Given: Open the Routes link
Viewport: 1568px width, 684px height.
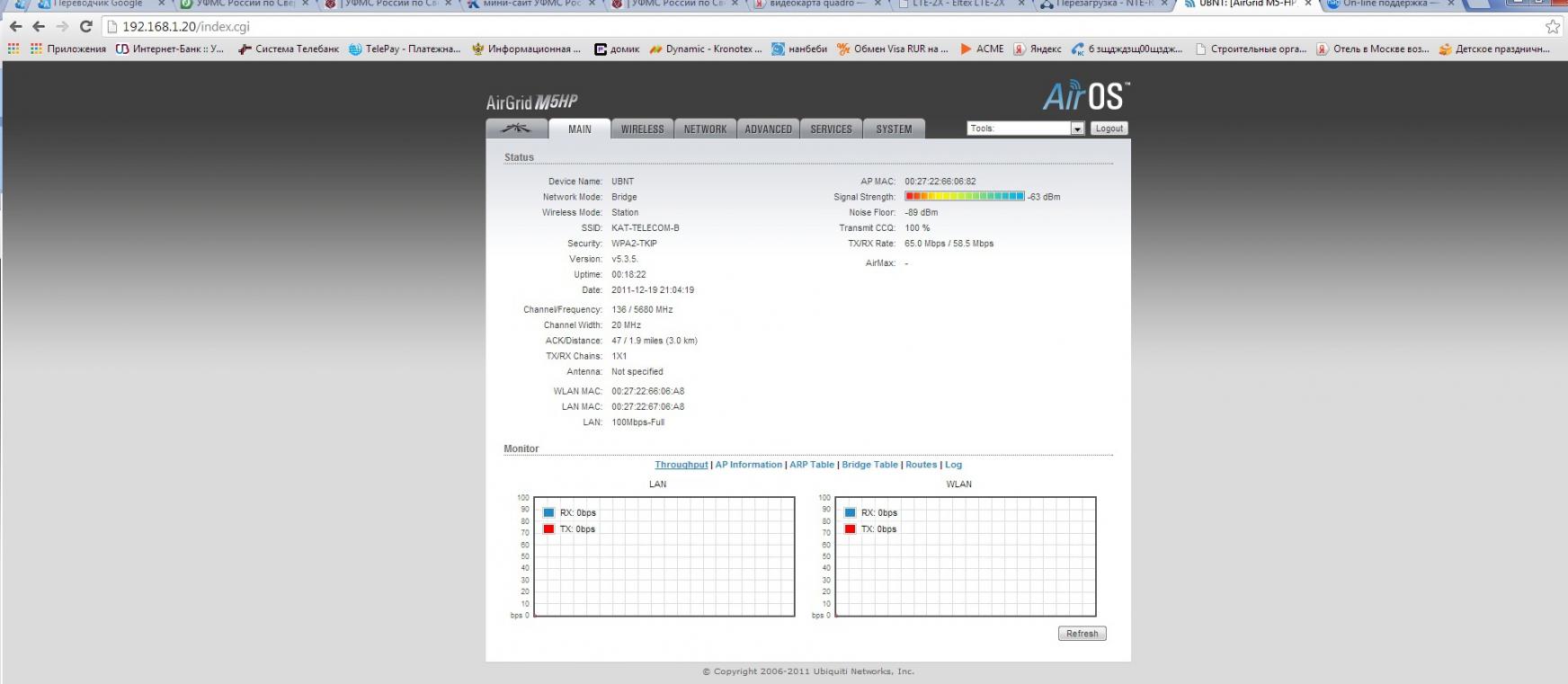Looking at the screenshot, I should click(921, 465).
